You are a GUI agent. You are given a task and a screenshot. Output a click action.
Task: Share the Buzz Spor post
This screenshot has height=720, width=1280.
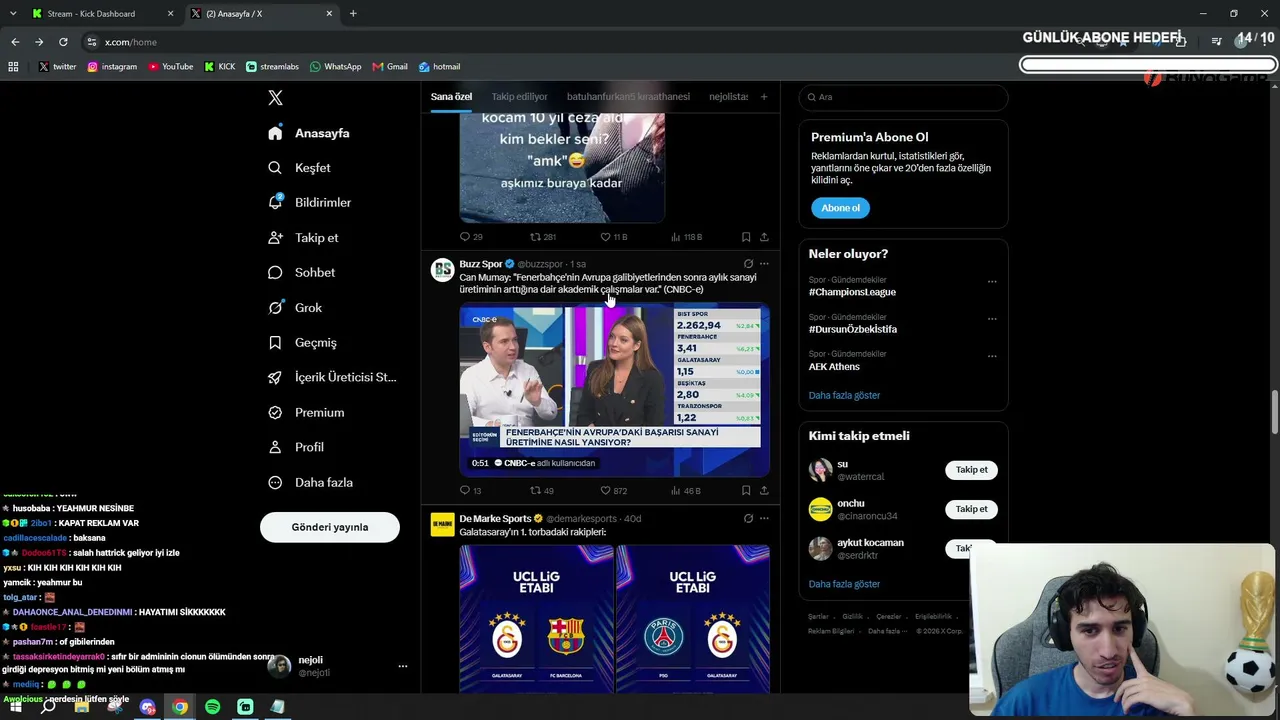coord(764,491)
